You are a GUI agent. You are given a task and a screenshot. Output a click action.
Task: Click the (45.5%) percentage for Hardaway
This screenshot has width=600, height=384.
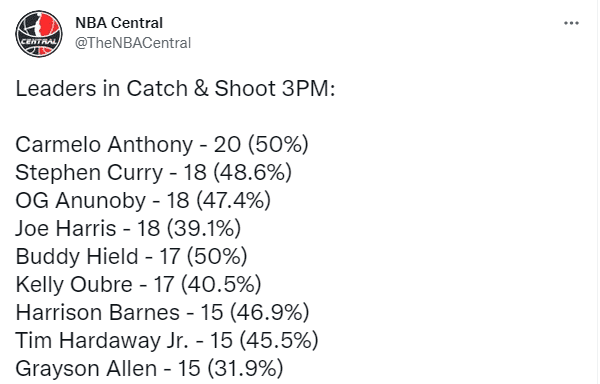point(279,341)
